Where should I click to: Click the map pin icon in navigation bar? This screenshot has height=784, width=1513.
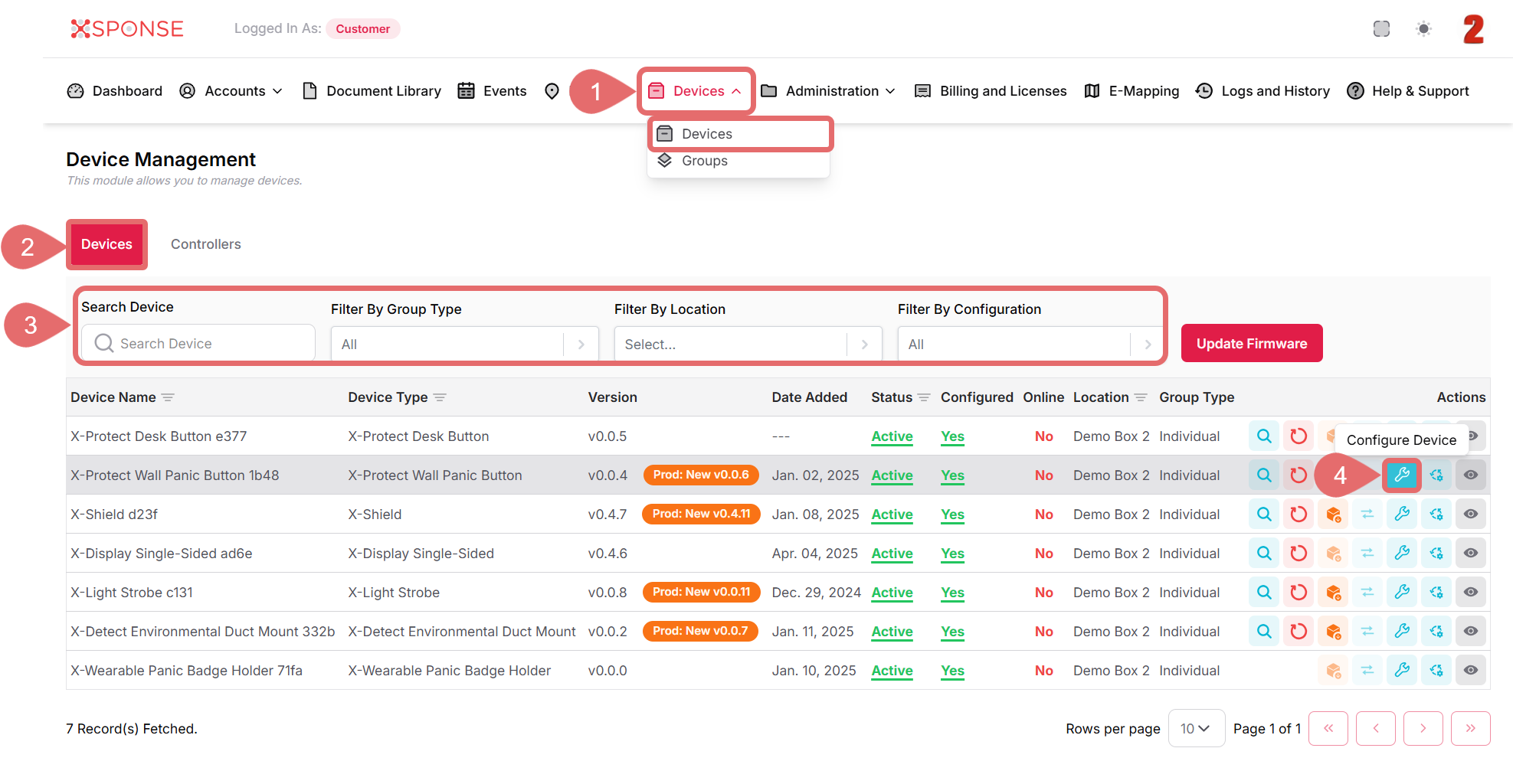pos(552,91)
